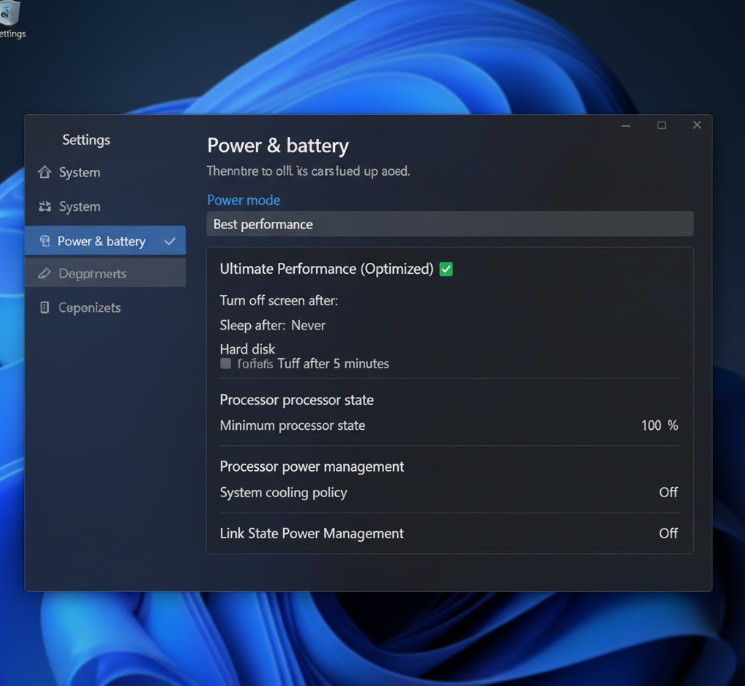Image resolution: width=745 pixels, height=686 pixels.
Task: Click the Sleep after Never setting
Action: tap(308, 325)
